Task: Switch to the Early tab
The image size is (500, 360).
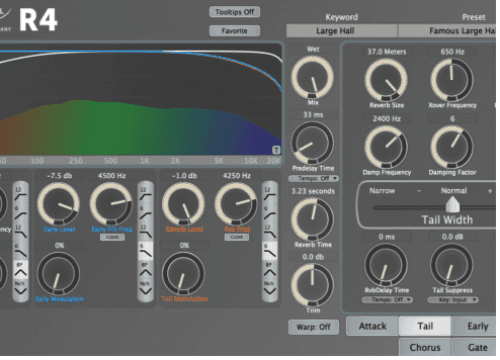Action: point(475,326)
